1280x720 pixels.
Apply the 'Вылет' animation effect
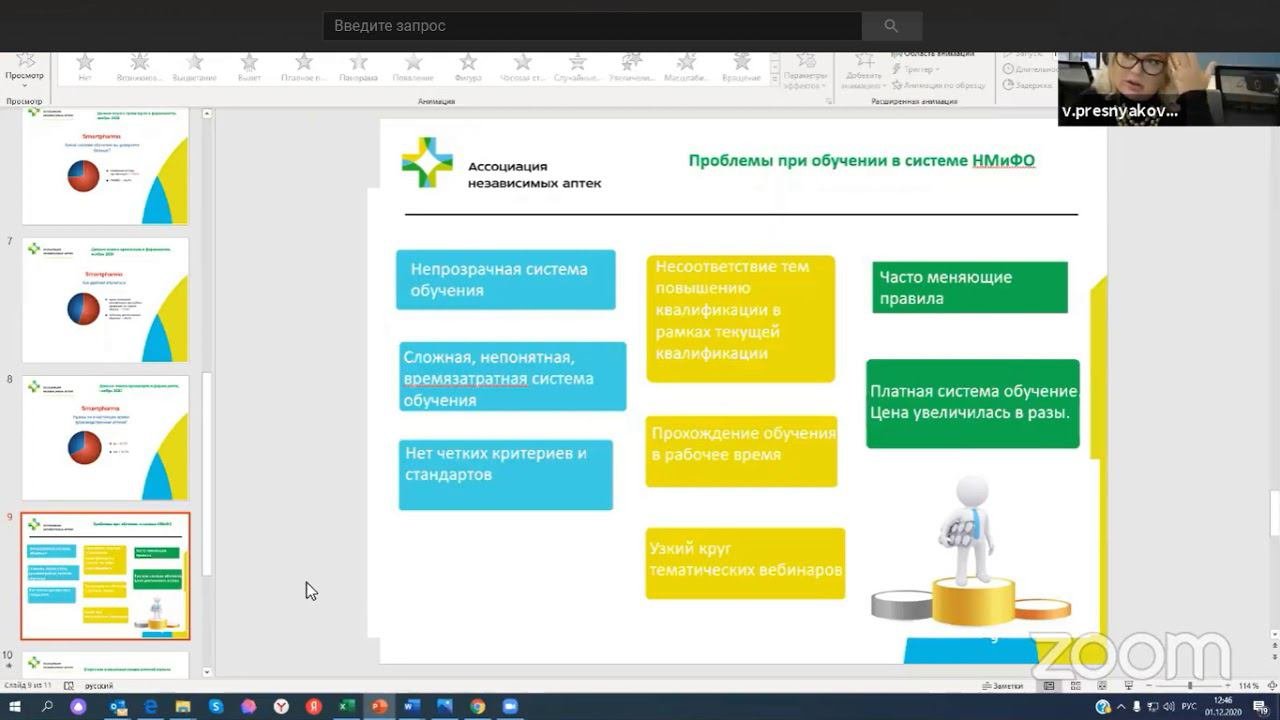250,67
